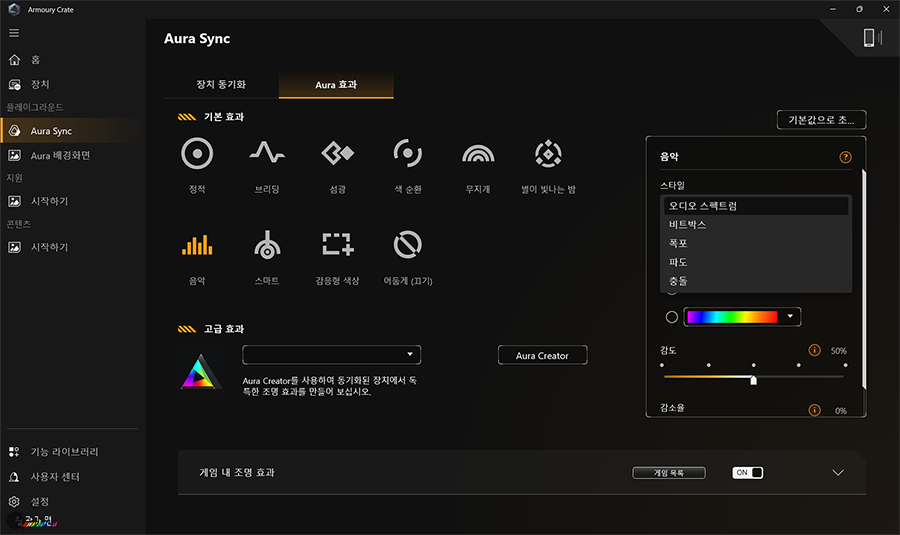Image resolution: width=900 pixels, height=535 pixels.
Task: Choose the 무지개 rainbow effect icon
Action: (478, 153)
